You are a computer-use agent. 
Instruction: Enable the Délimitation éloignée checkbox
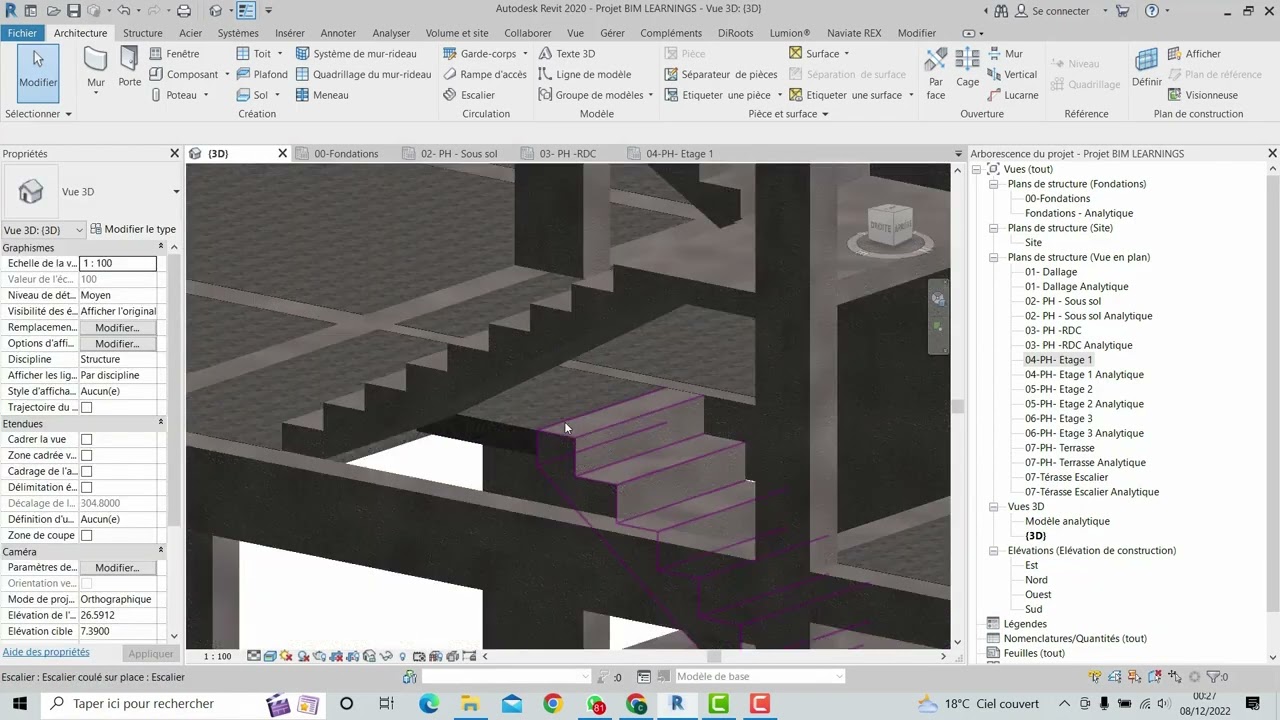(x=86, y=487)
